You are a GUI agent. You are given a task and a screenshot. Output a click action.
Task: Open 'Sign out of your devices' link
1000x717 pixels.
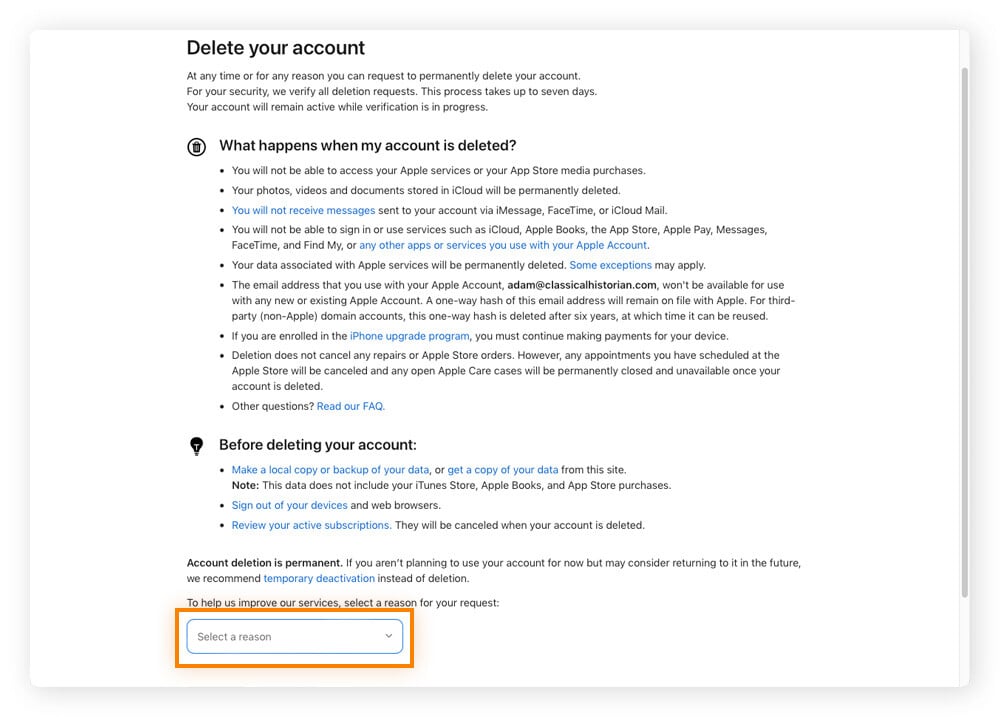click(289, 506)
